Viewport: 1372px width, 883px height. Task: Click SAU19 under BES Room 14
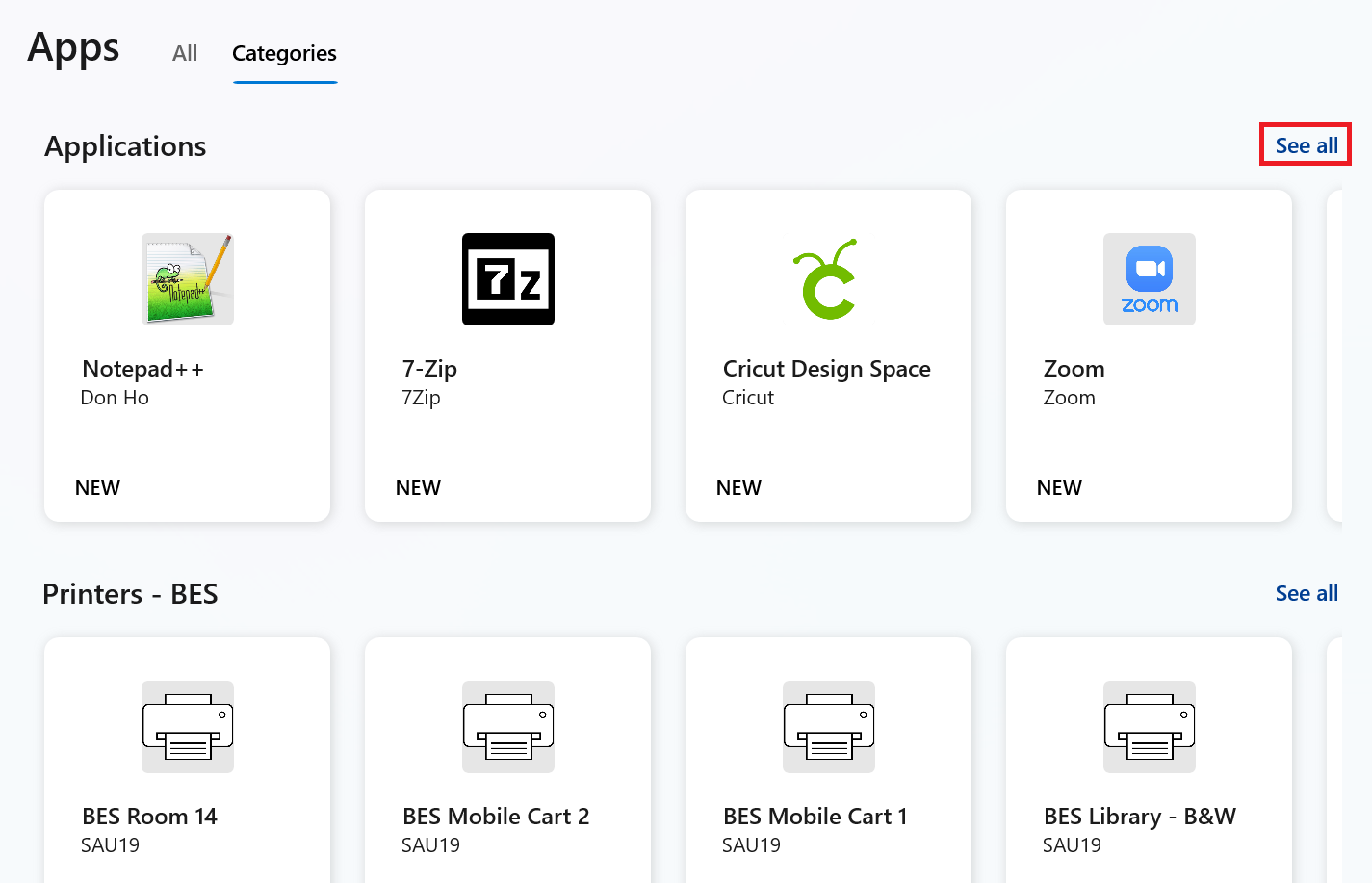coord(110,845)
